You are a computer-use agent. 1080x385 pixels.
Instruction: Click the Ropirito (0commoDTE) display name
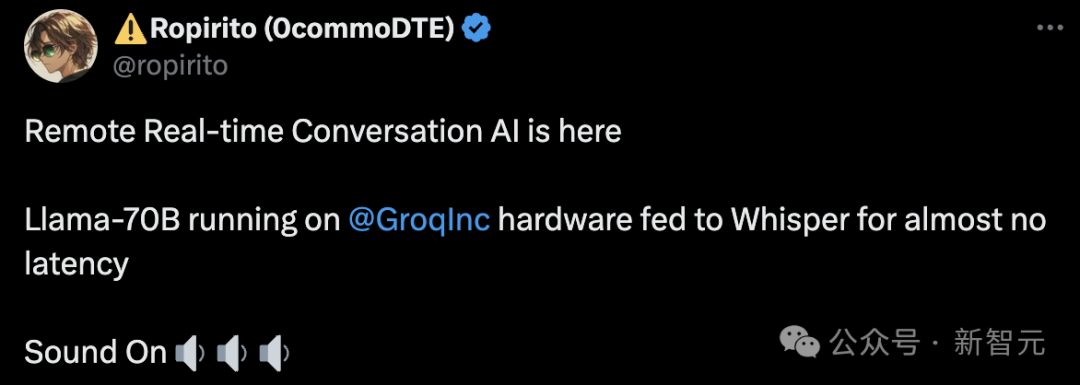pos(302,28)
